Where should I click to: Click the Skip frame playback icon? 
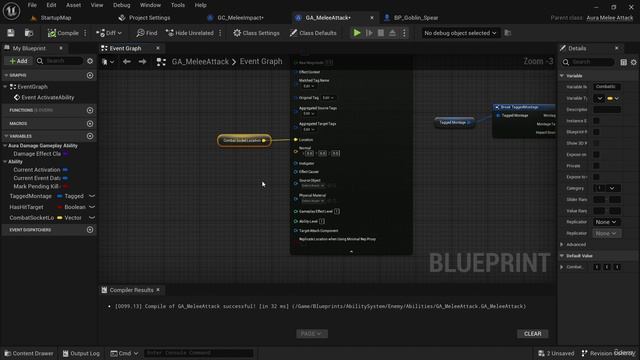coord(369,33)
